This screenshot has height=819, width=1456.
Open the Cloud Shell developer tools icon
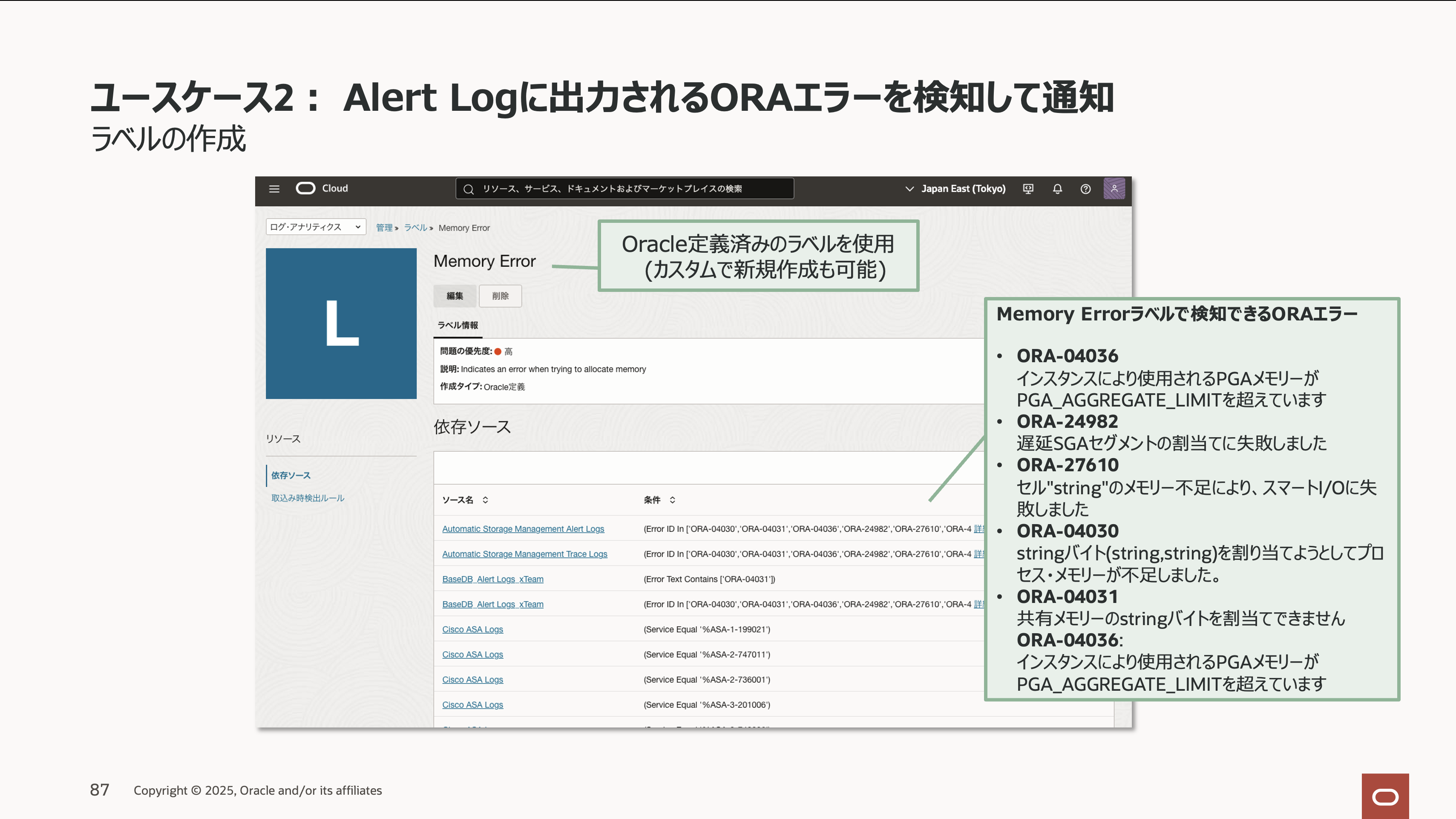[x=1028, y=189]
